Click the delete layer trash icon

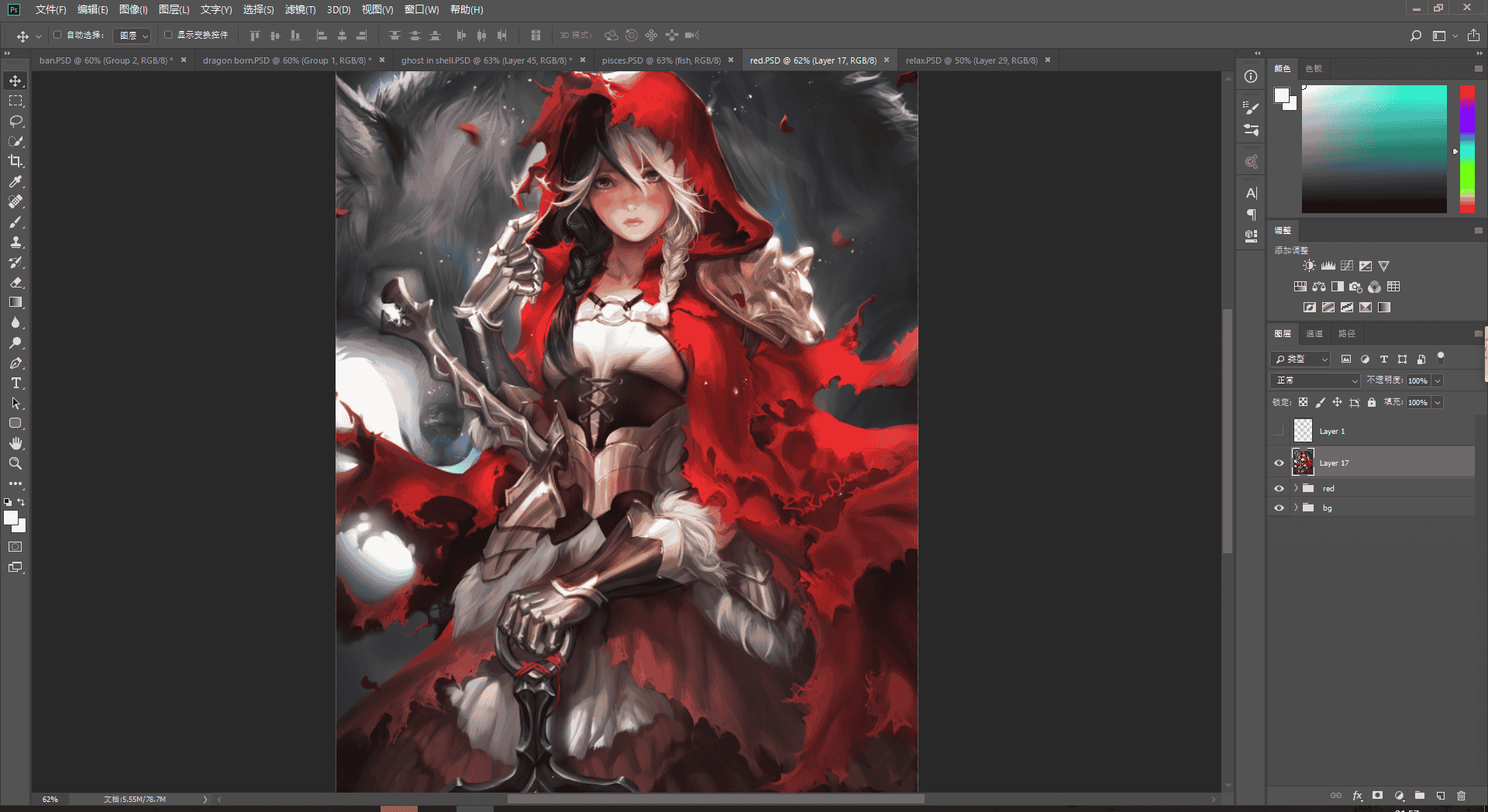pyautogui.click(x=1461, y=796)
